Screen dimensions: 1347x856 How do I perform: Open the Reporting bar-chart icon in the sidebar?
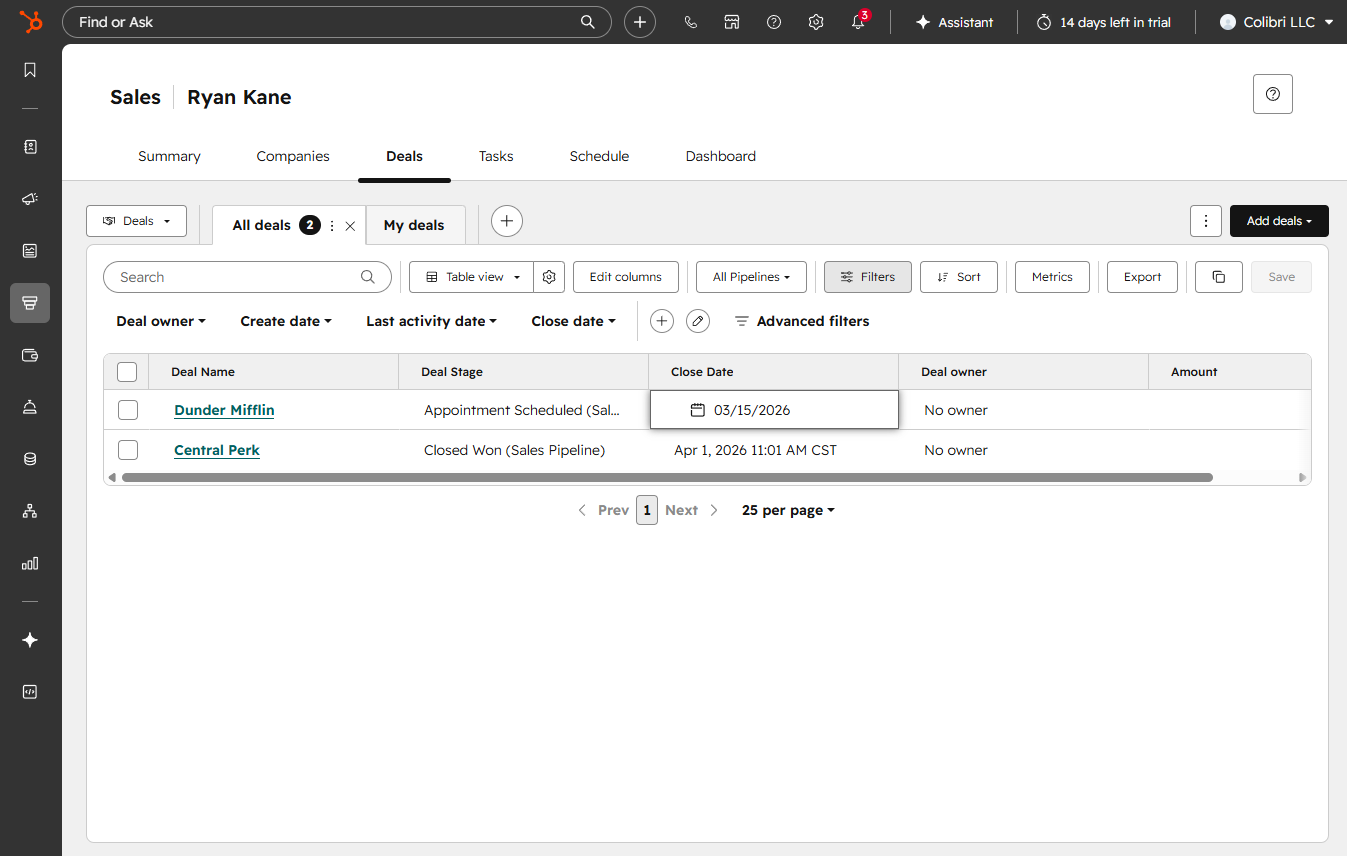point(29,563)
